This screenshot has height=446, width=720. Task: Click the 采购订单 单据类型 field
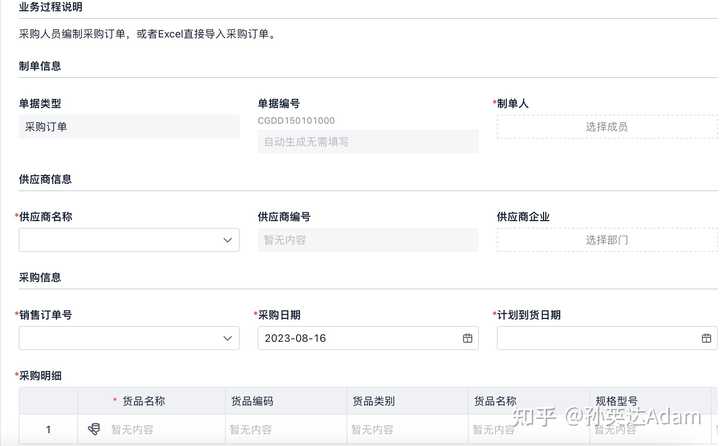(129, 126)
